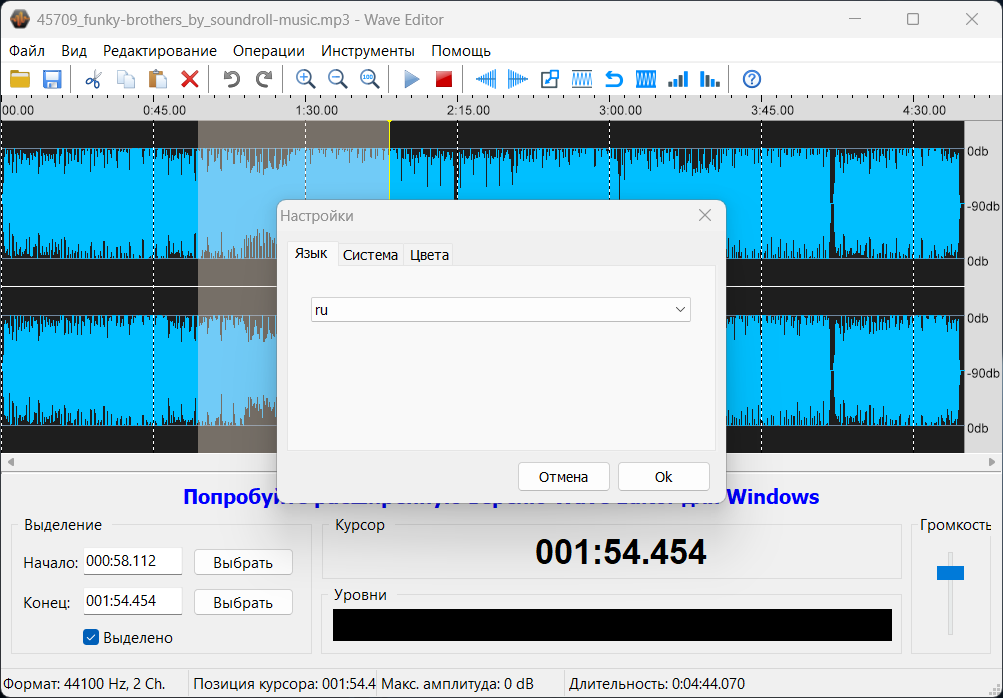Click the undo arrow icon
Image resolution: width=1003 pixels, height=698 pixels.
232,79
